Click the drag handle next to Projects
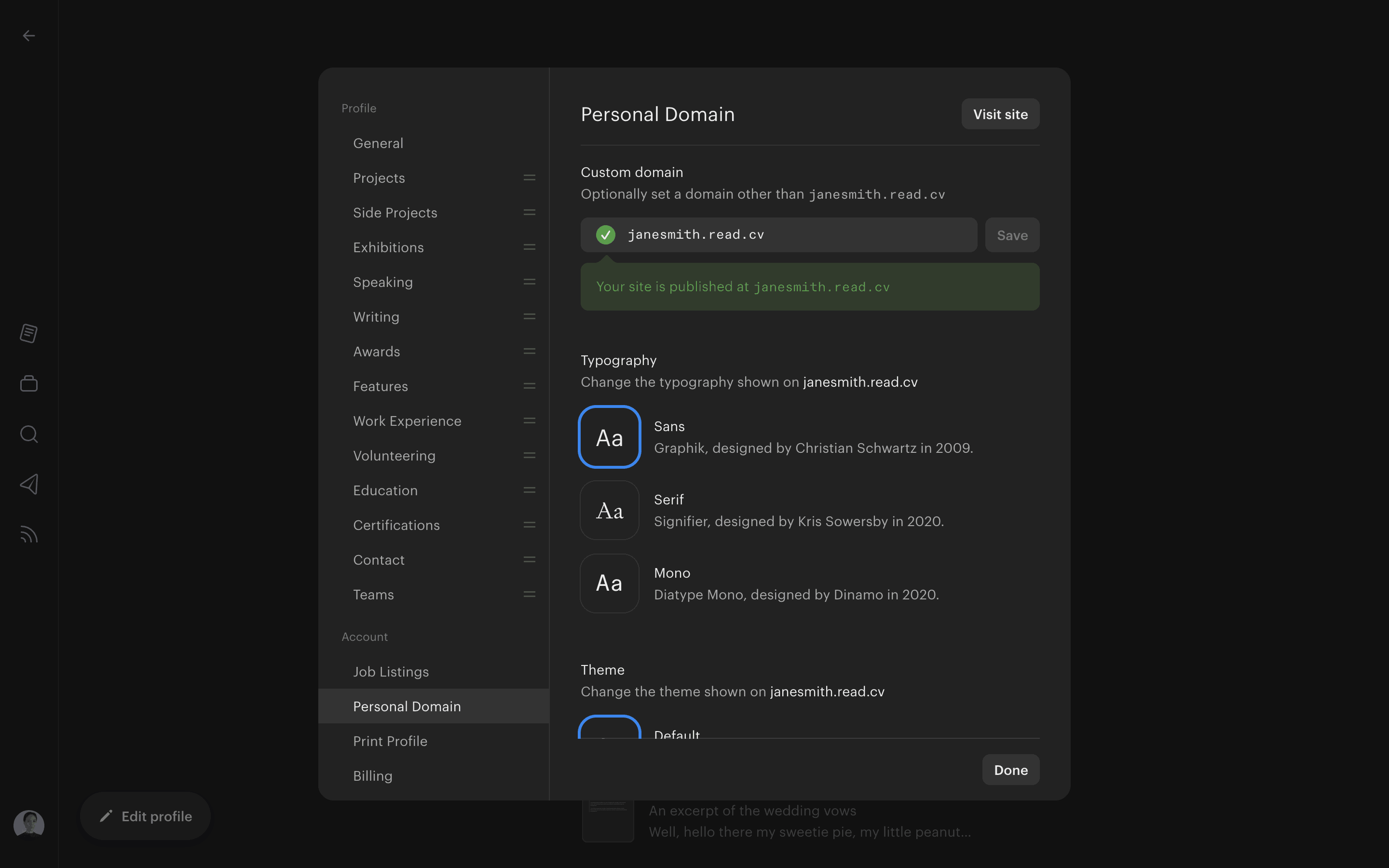This screenshot has height=868, width=1389. [x=529, y=178]
